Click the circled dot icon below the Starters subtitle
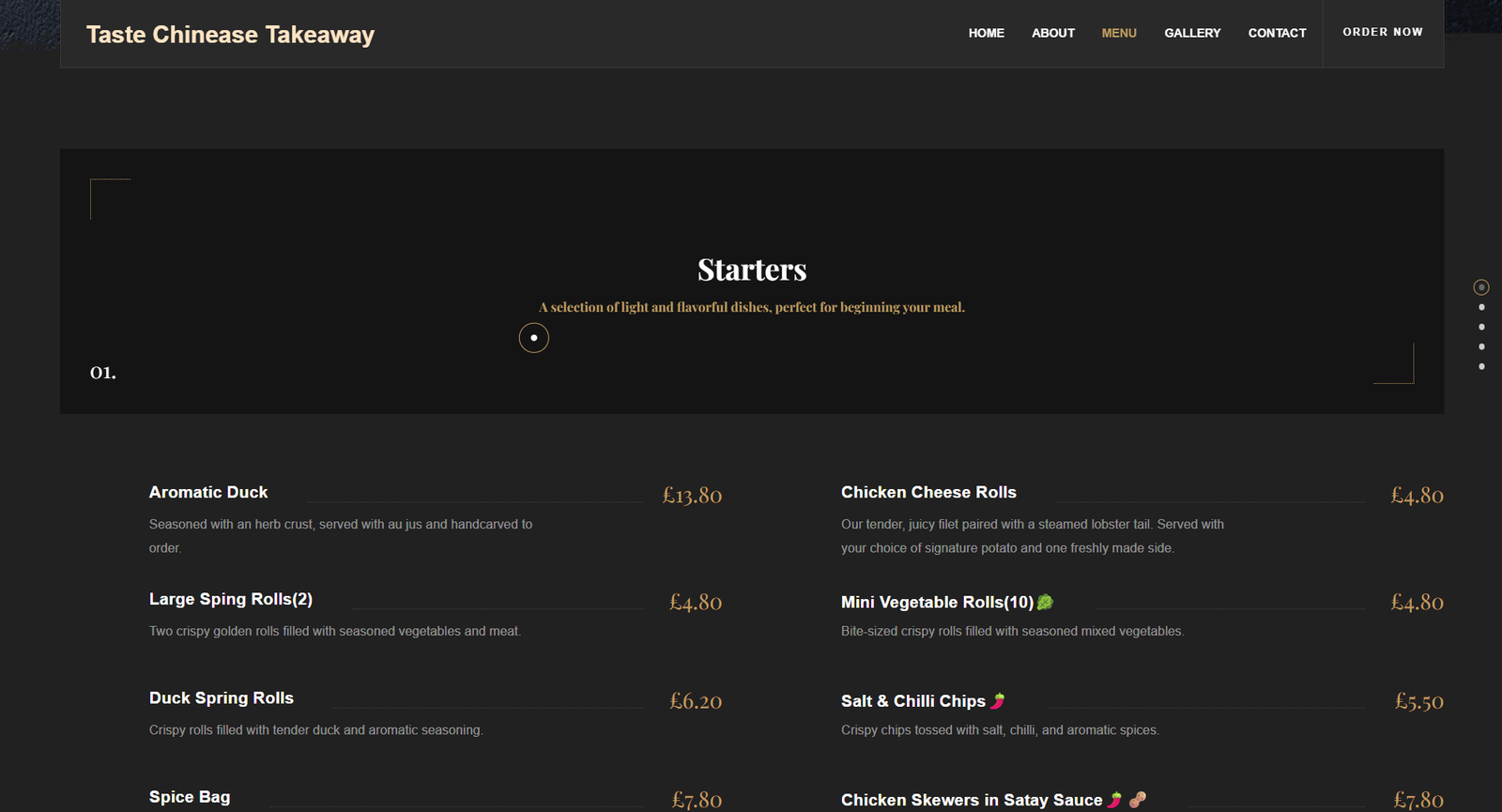Image resolution: width=1502 pixels, height=812 pixels. coord(533,338)
